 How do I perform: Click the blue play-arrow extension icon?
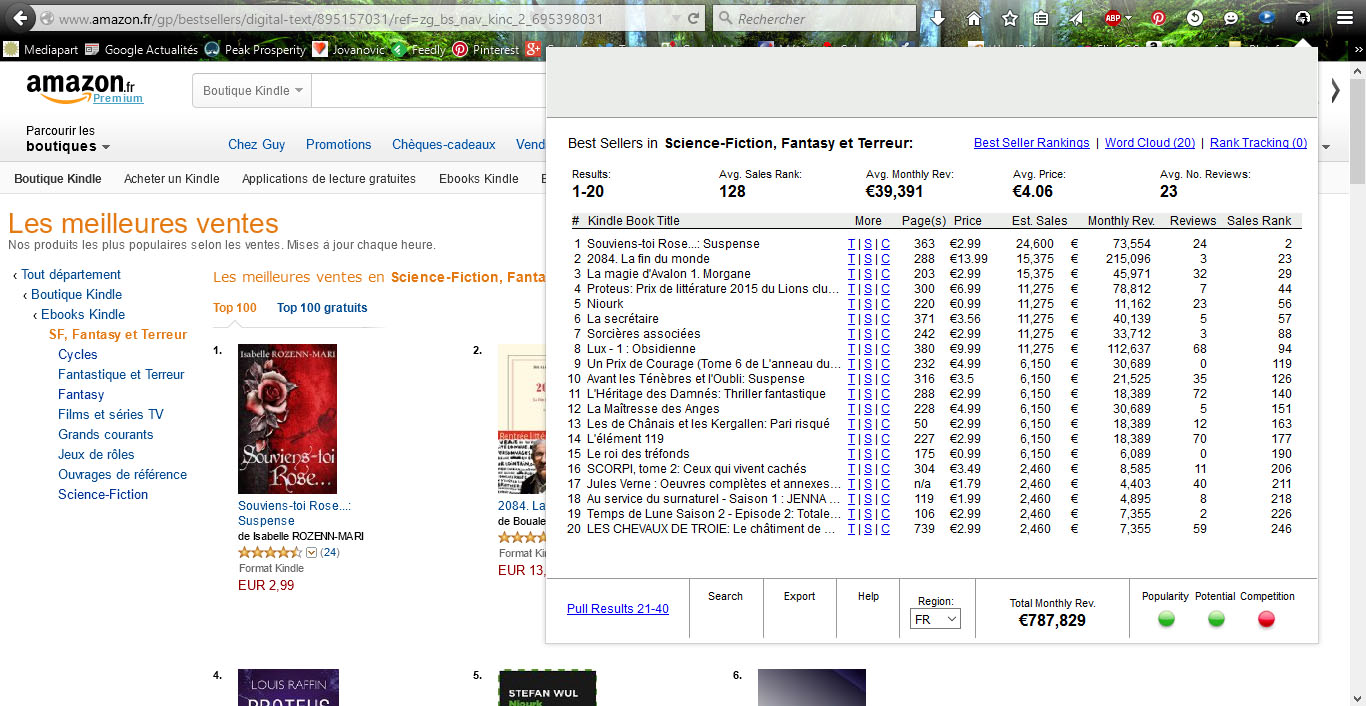point(1266,18)
